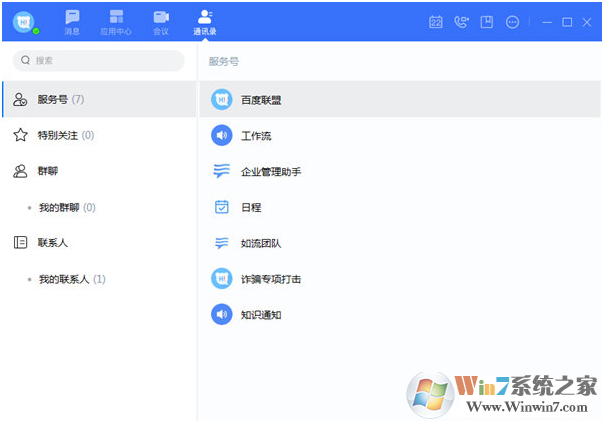Maximize the window
Screen dimensions: 604x421
(567, 22)
